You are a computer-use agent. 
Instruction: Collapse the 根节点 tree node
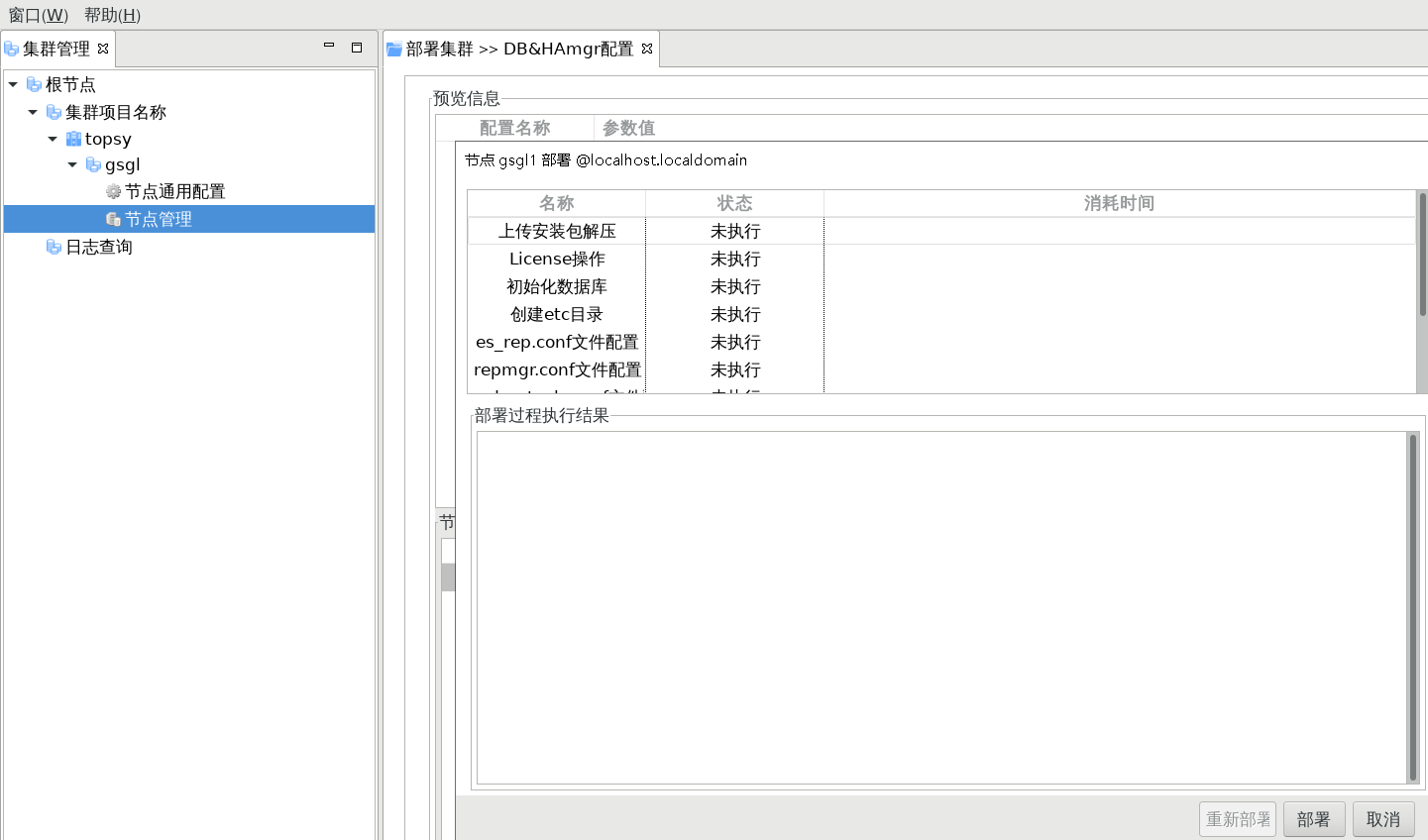click(13, 84)
